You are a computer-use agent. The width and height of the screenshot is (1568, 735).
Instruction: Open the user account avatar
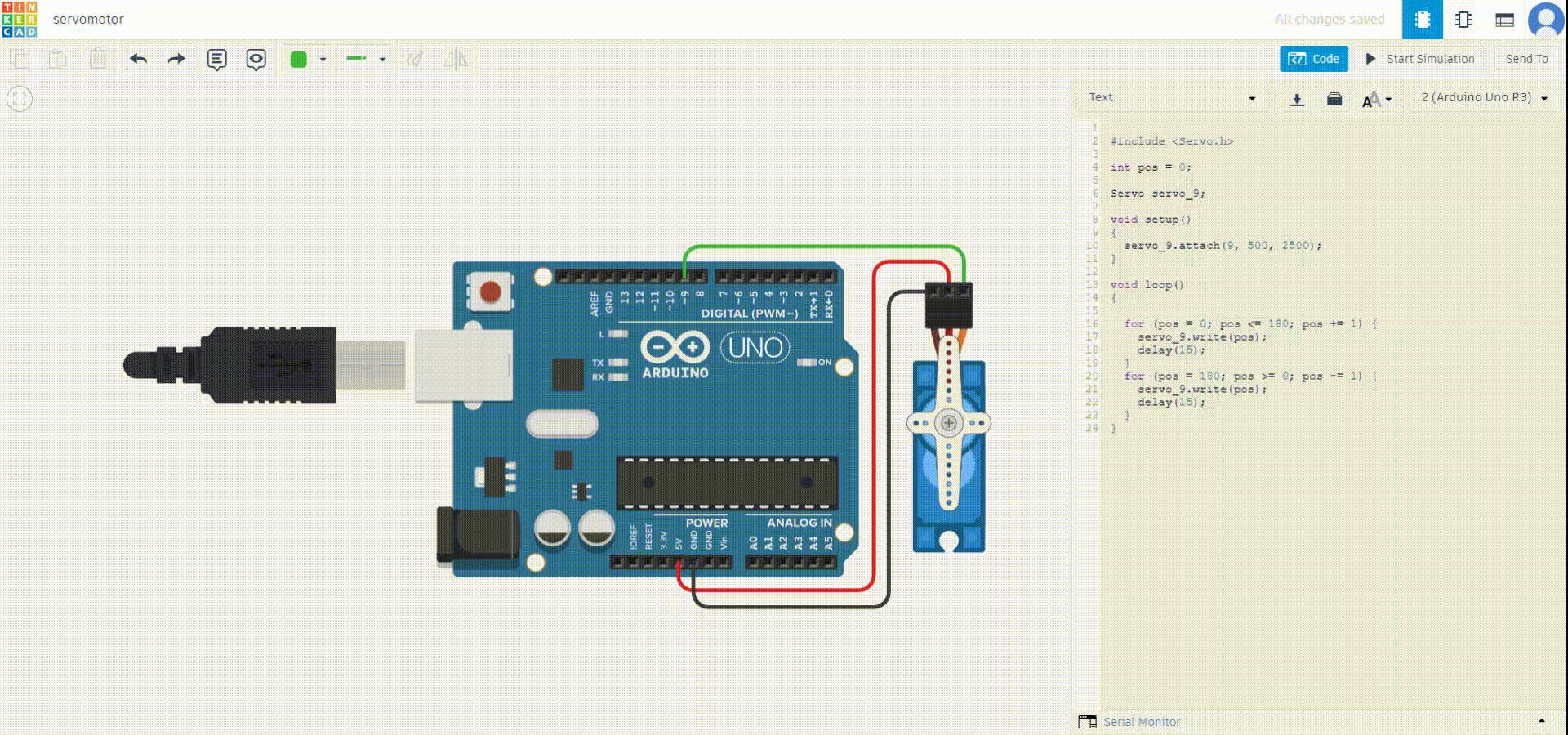[1546, 20]
